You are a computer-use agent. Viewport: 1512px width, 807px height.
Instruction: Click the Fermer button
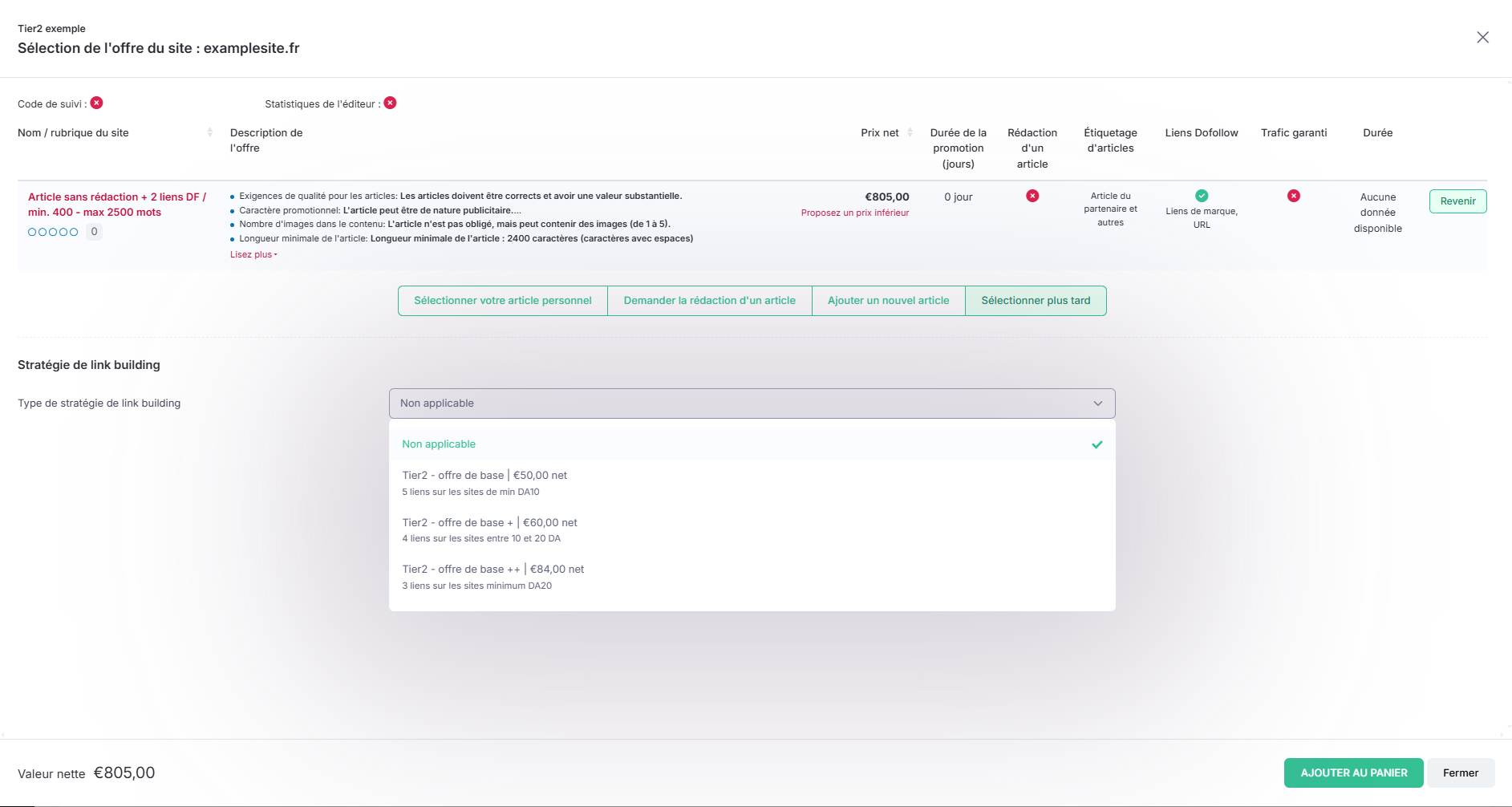click(x=1460, y=773)
